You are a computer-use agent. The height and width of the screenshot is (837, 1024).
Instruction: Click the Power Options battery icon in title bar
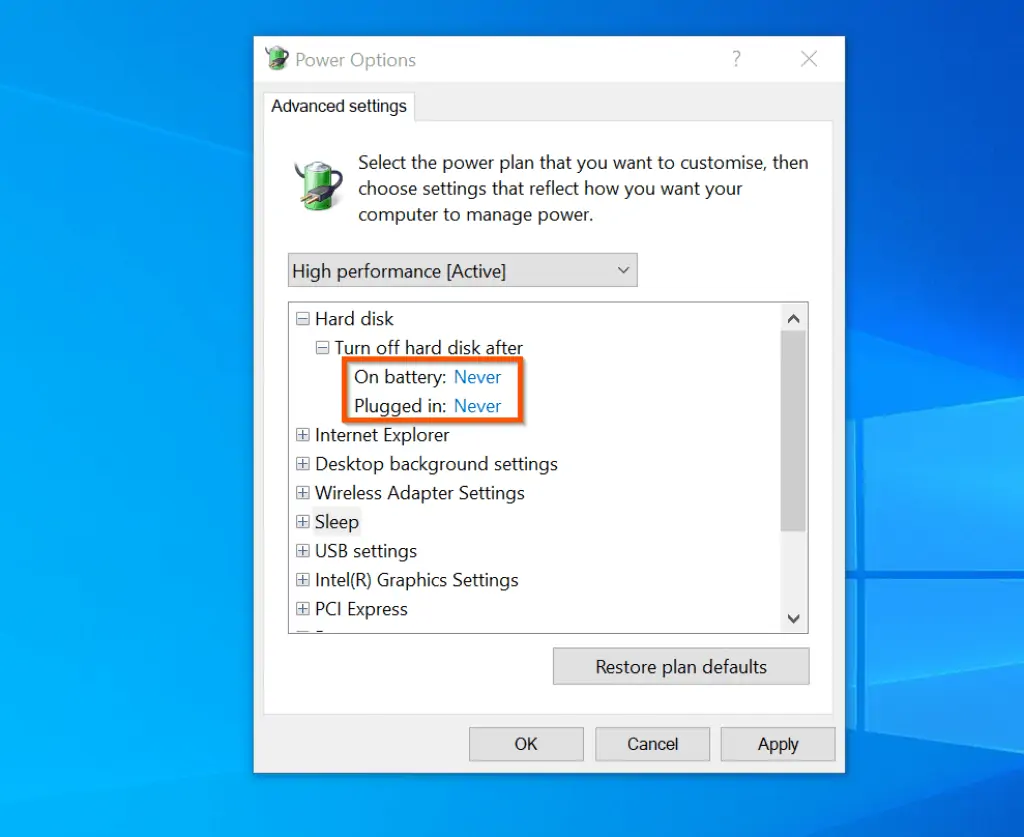coord(276,58)
